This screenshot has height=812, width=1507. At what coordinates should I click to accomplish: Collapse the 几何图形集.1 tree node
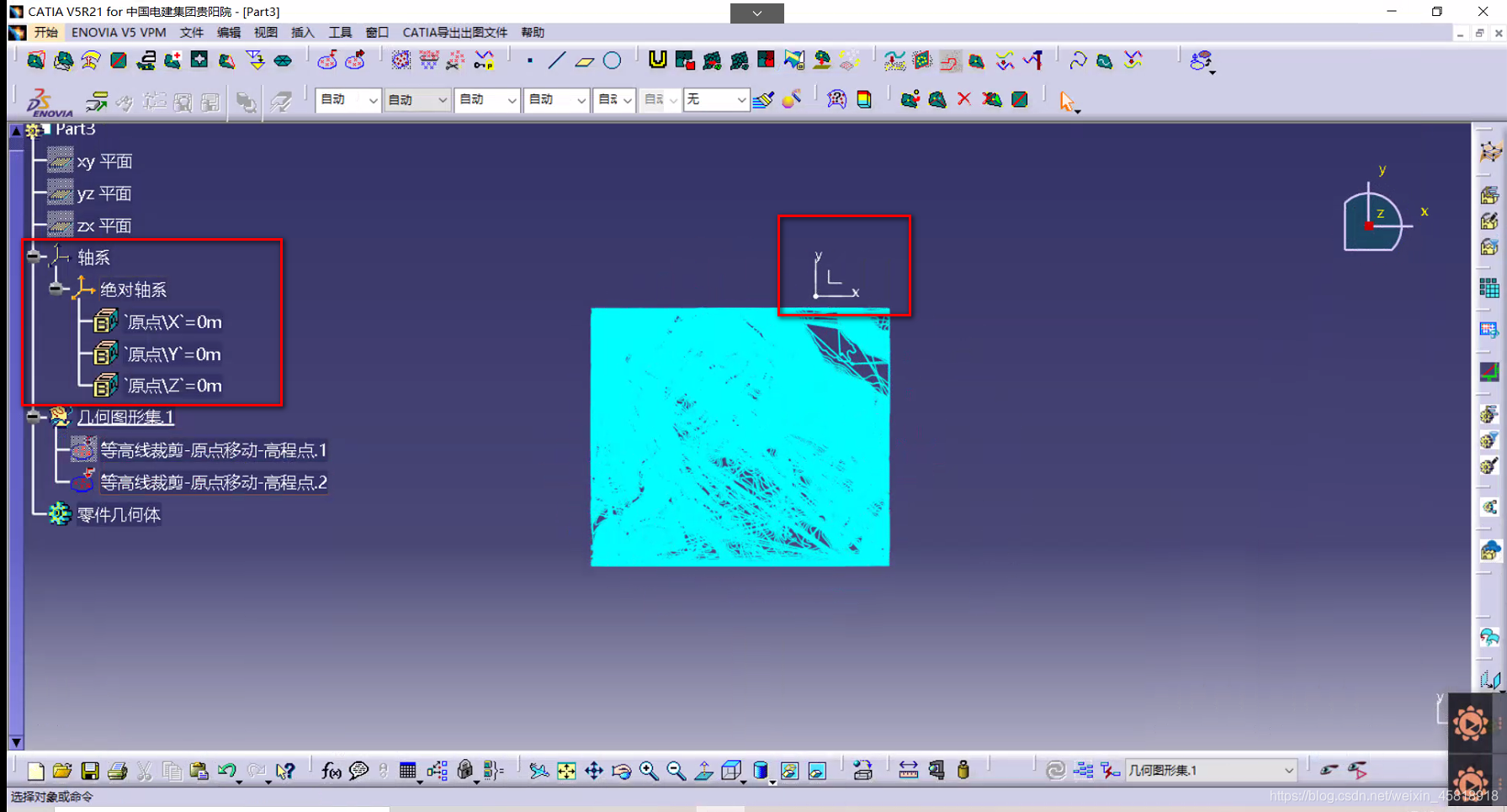click(x=34, y=417)
